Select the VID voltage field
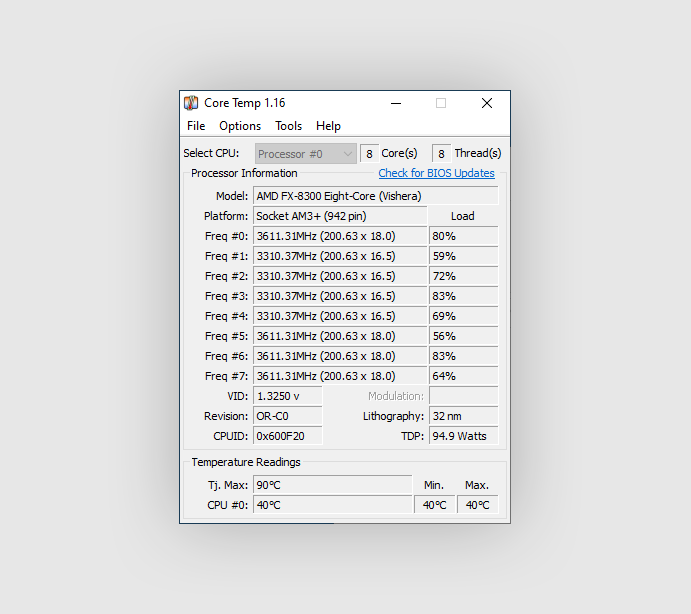This screenshot has height=614, width=691. tap(288, 396)
